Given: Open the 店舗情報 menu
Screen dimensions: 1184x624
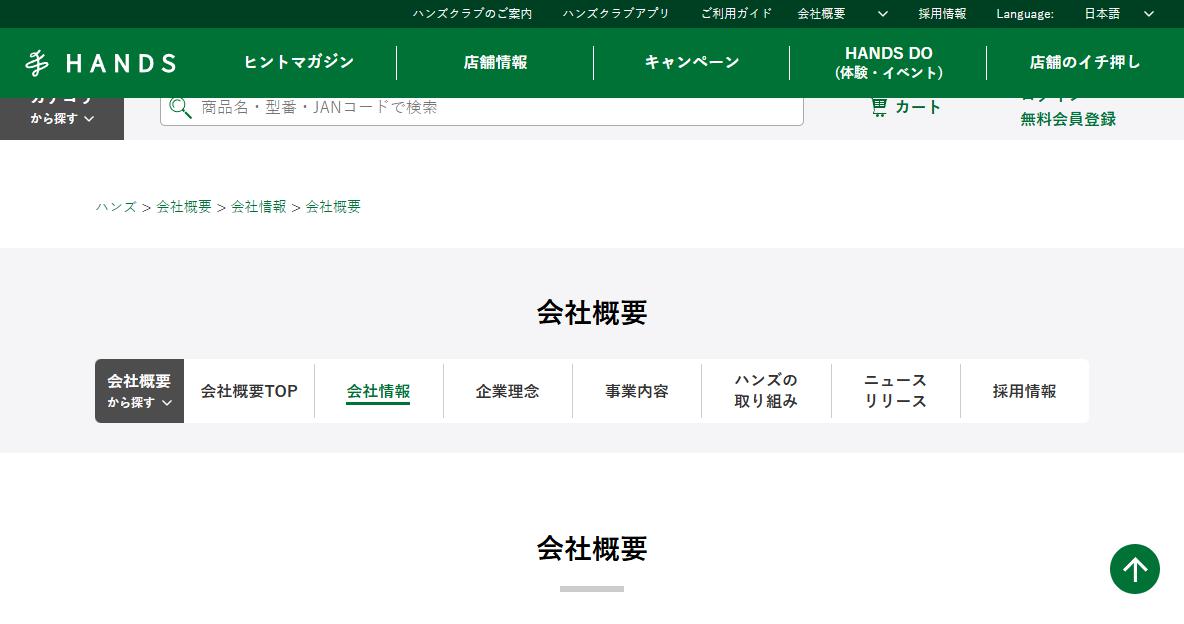Looking at the screenshot, I should coord(495,62).
